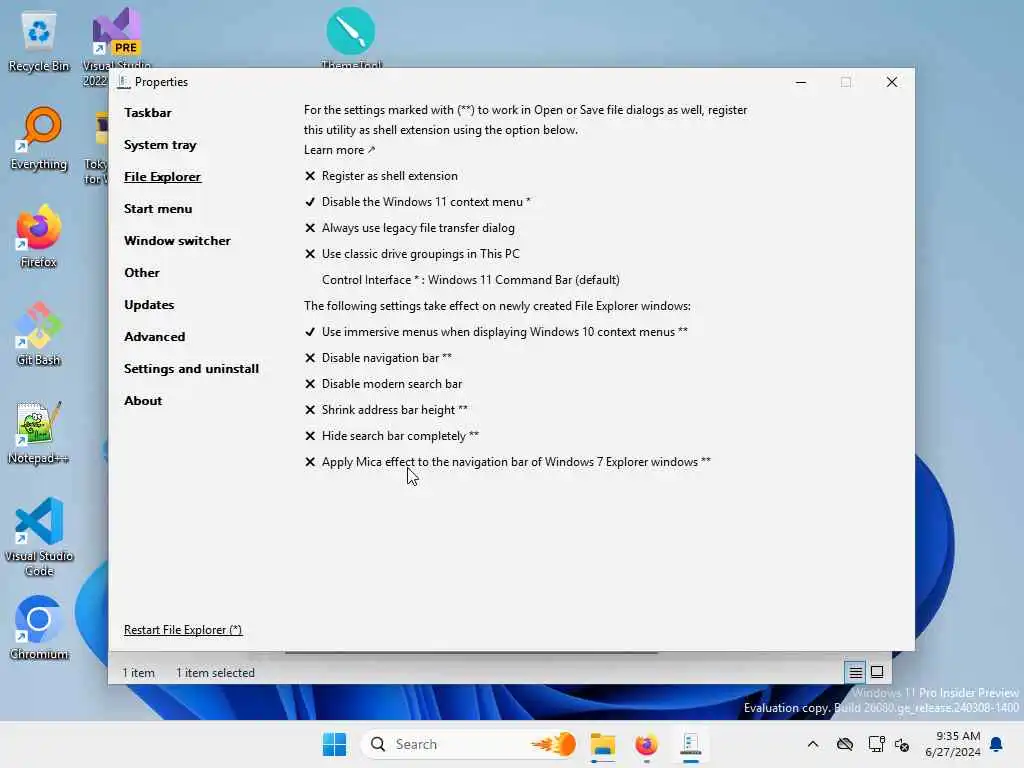Click Restart File Explorer link
Viewport: 1024px width, 768px height.
click(183, 630)
